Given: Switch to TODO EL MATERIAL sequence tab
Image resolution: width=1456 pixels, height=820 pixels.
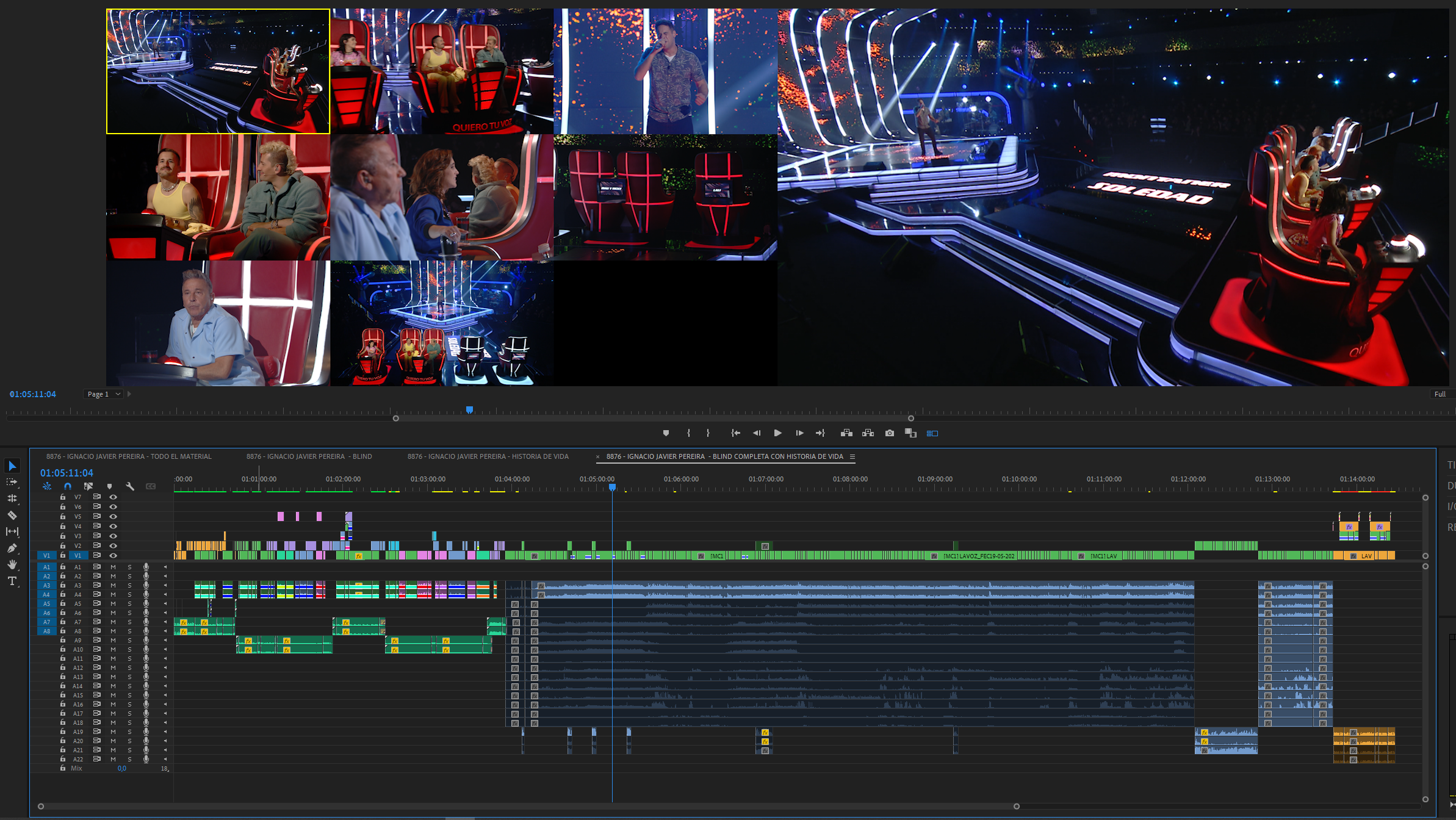Looking at the screenshot, I should (129, 456).
